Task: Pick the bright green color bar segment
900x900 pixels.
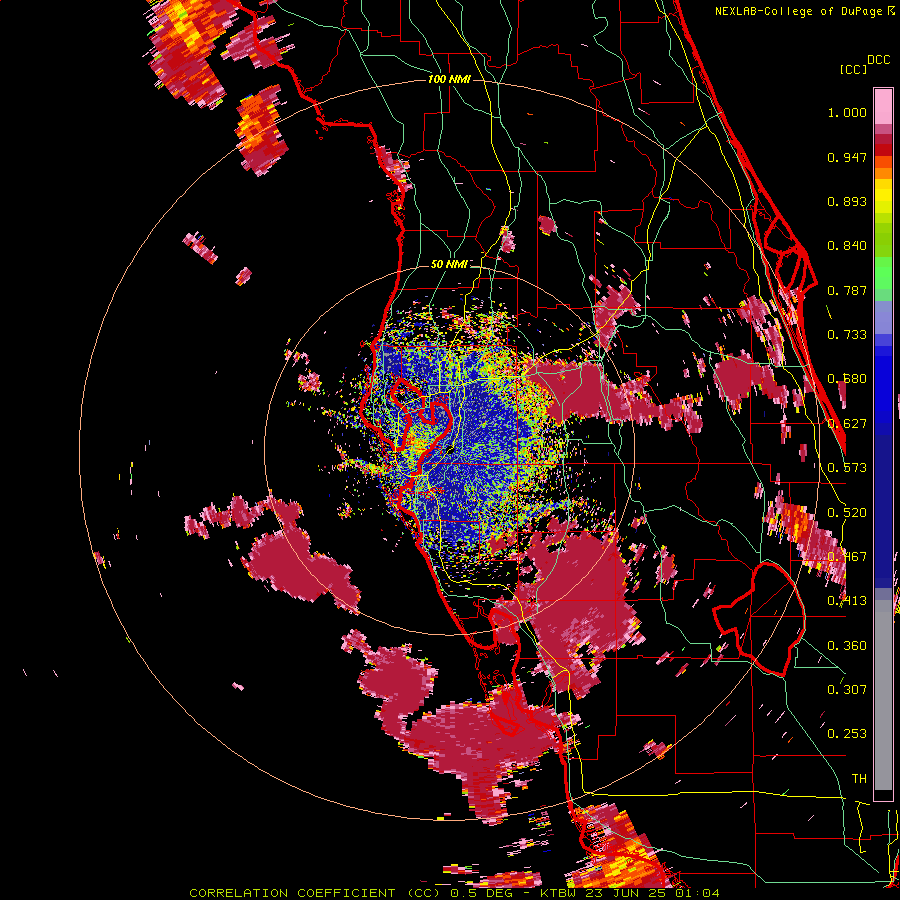Action: (x=883, y=273)
